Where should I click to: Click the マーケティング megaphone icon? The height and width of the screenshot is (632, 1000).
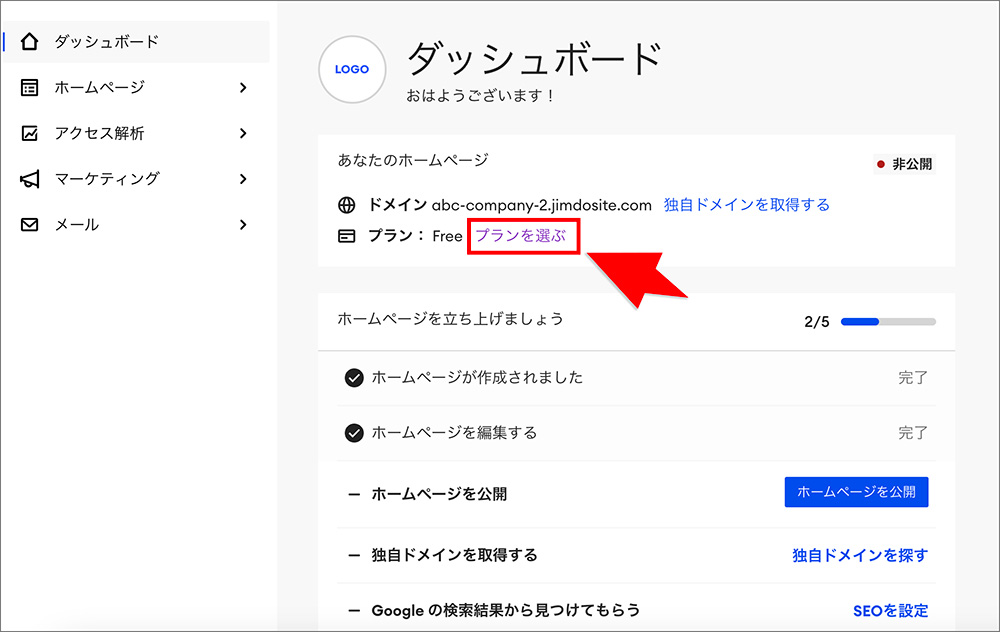tap(29, 179)
